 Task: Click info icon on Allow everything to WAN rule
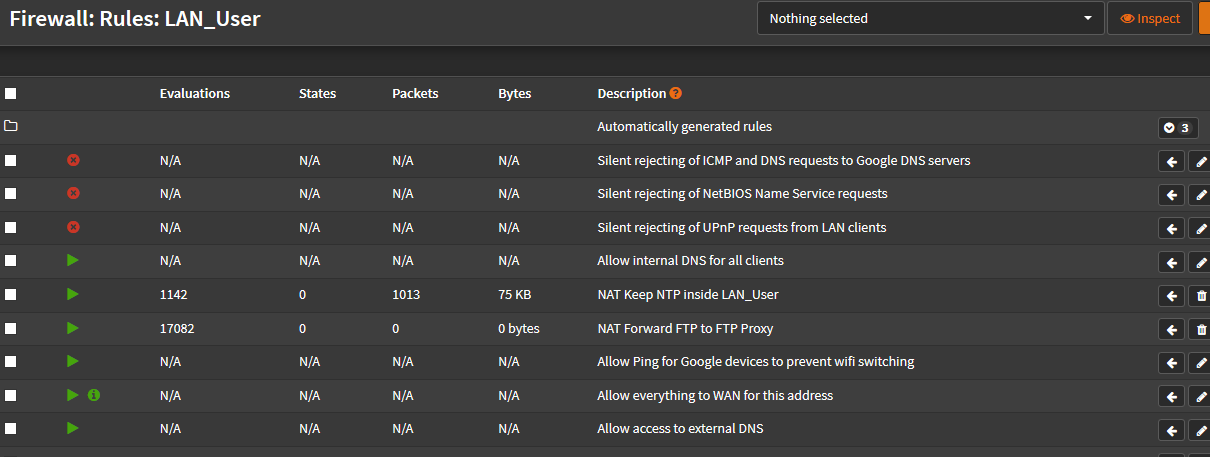pos(94,395)
